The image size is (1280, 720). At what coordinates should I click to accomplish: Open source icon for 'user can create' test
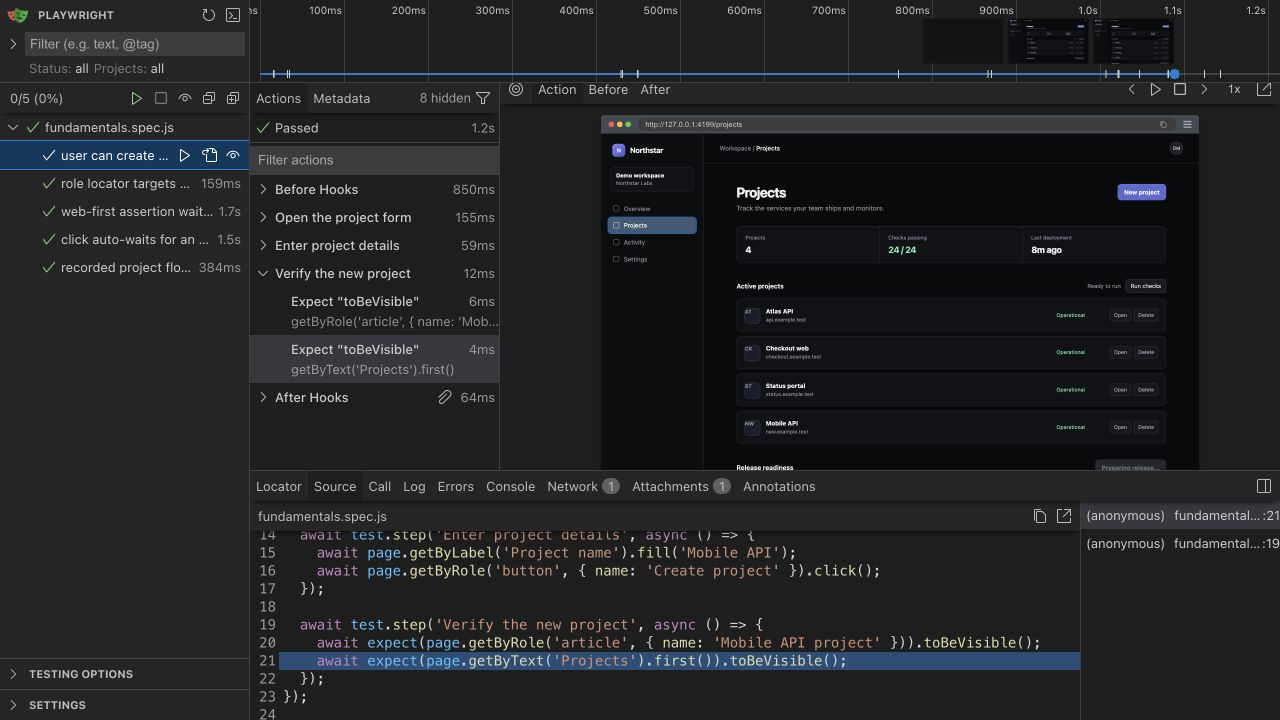pos(209,155)
